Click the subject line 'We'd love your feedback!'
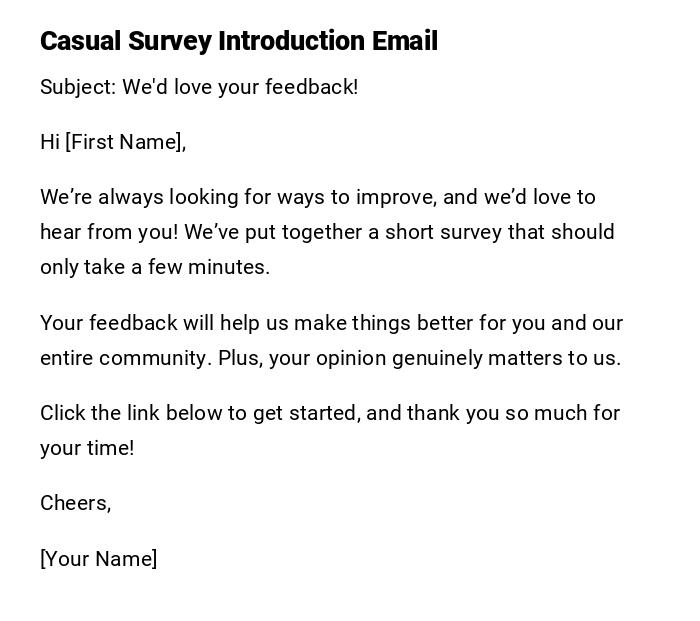Screen dimensions: 700x621 pyautogui.click(x=240, y=87)
